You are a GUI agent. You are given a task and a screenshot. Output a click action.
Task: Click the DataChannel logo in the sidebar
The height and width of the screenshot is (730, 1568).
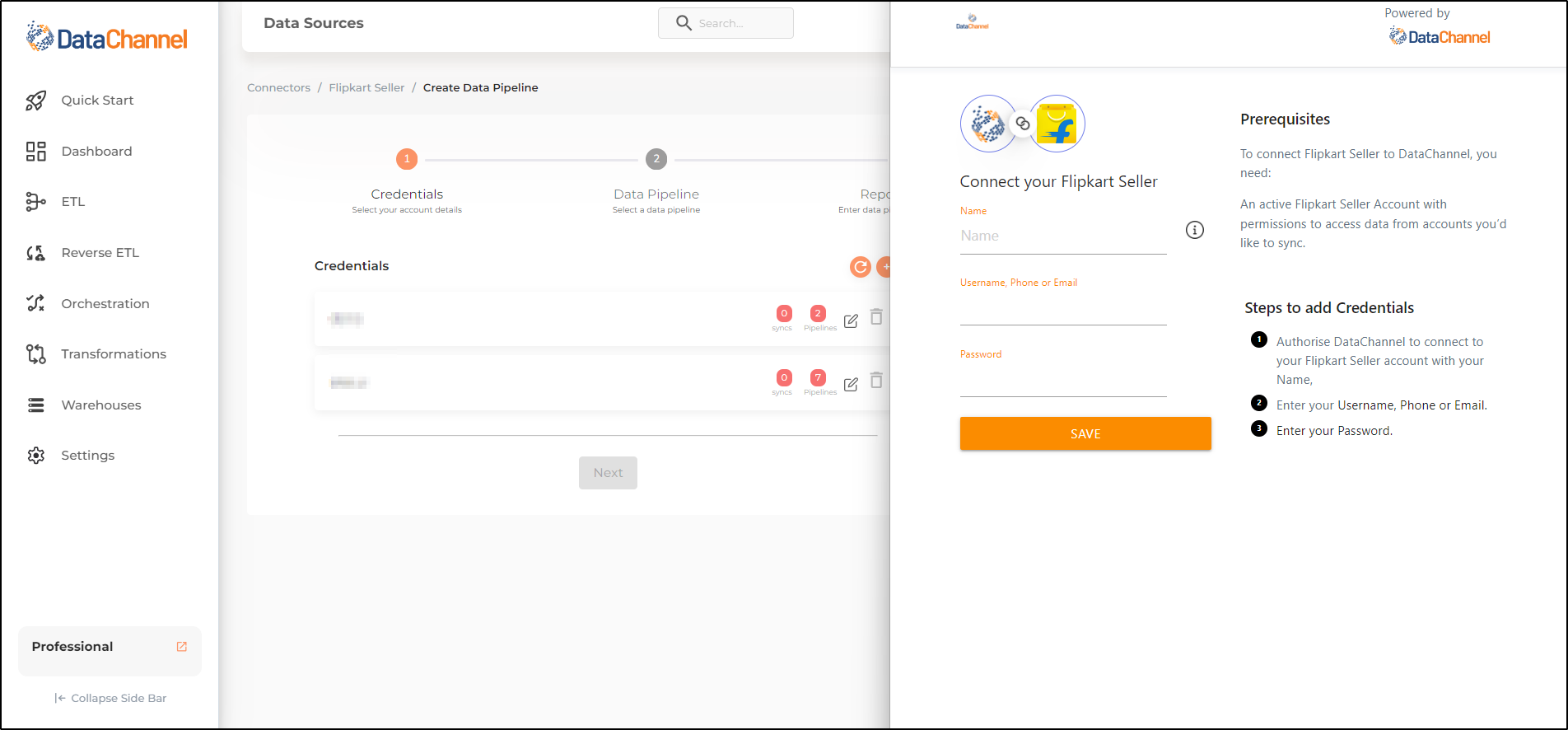pos(107,37)
